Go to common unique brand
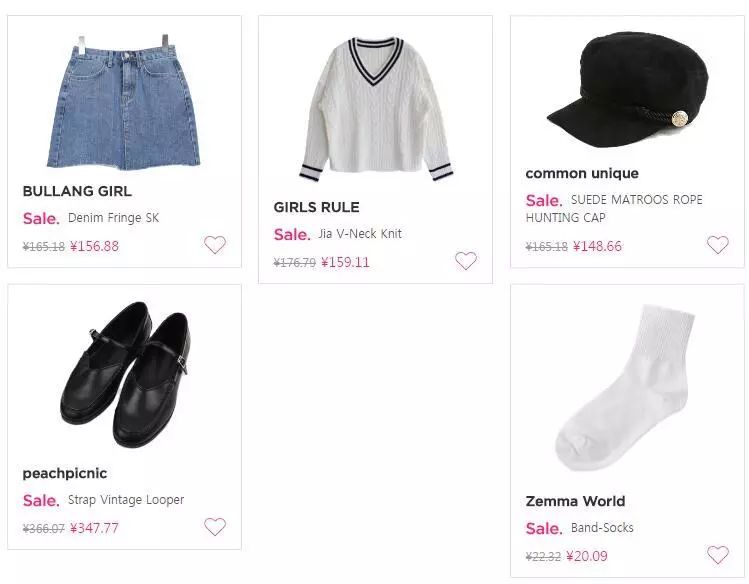 (x=582, y=173)
